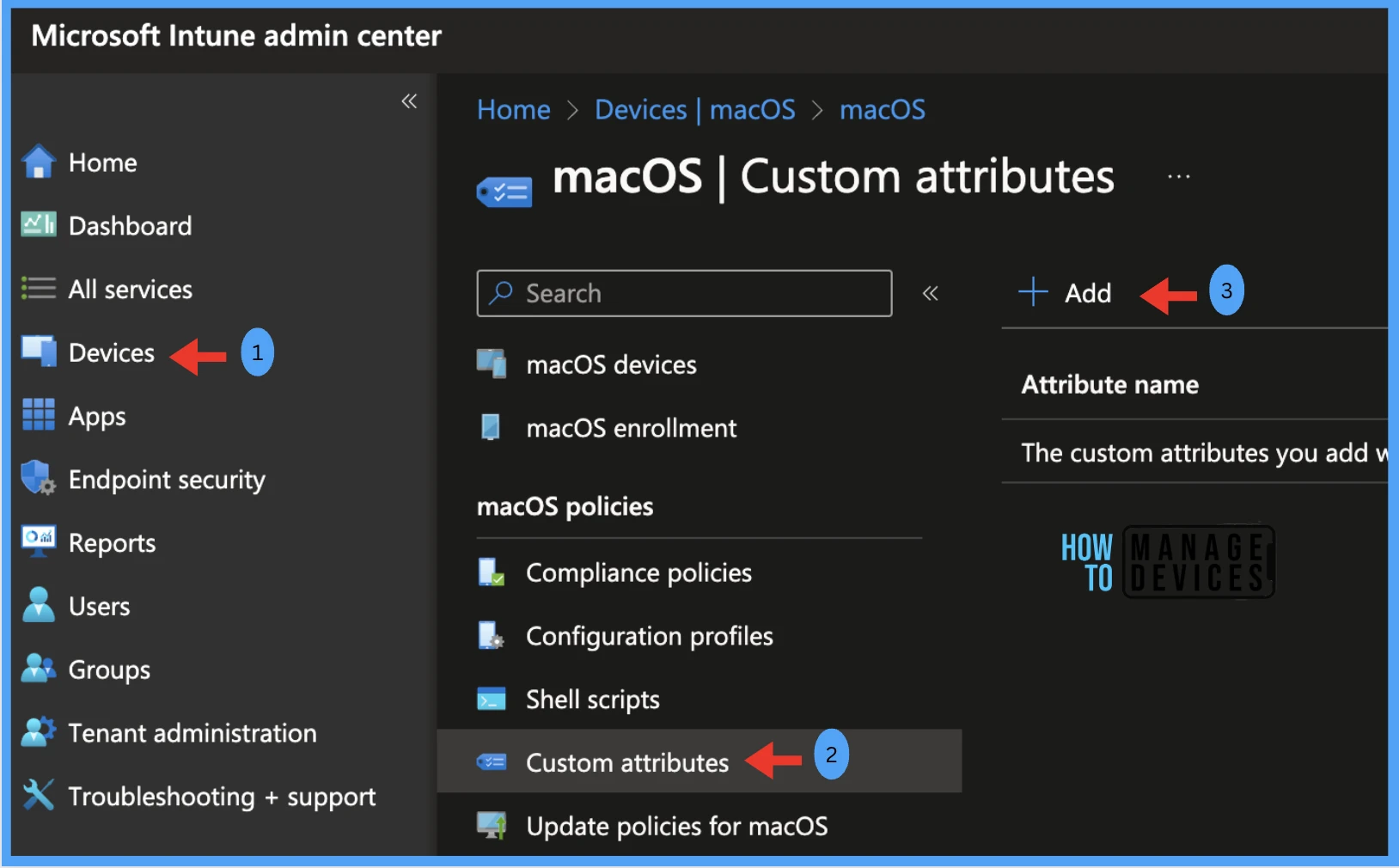Go to Devices | macOS breadcrumb link
This screenshot has width=1399, height=868.
(x=695, y=109)
